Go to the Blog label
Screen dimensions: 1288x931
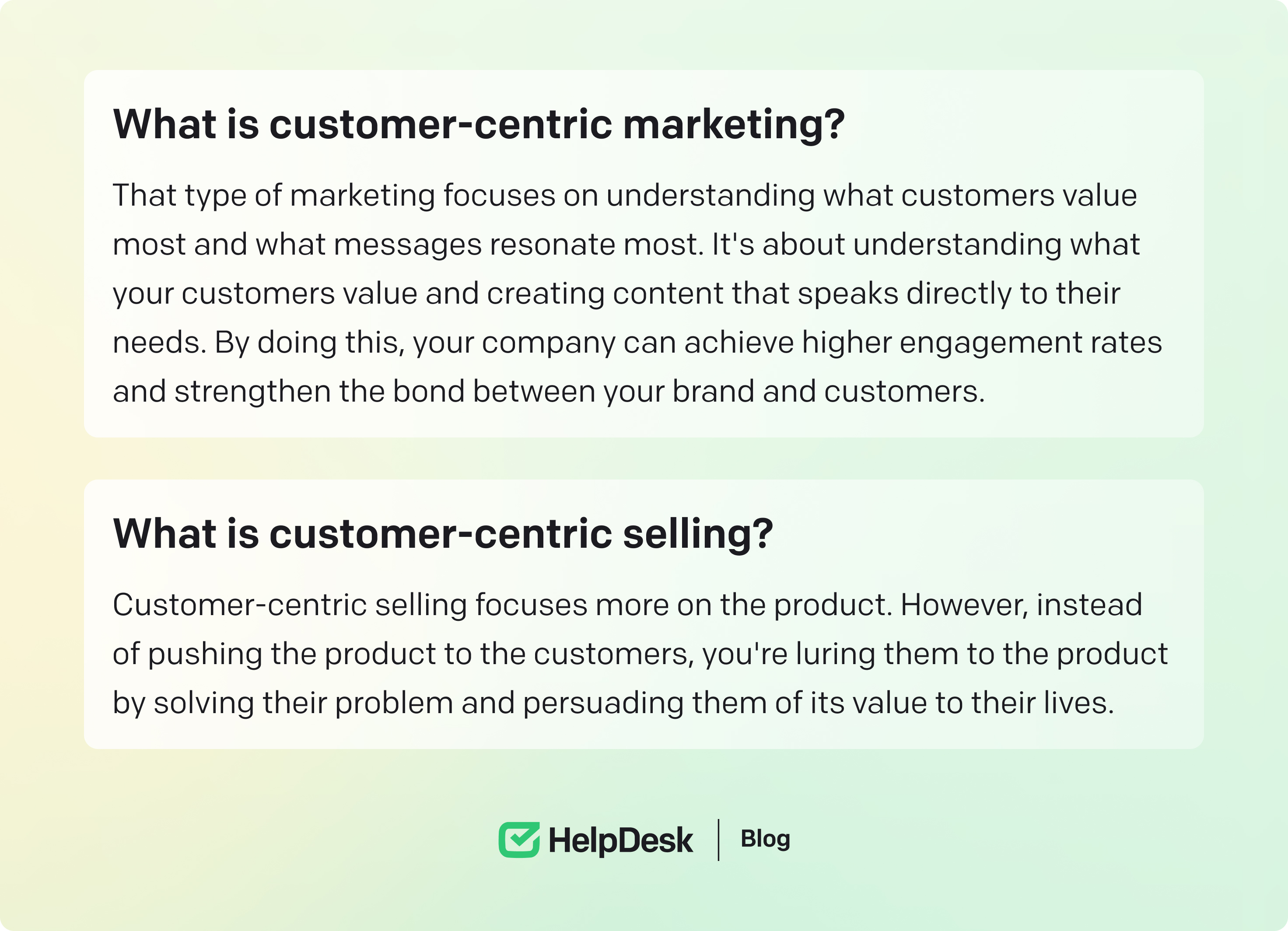pos(765,839)
